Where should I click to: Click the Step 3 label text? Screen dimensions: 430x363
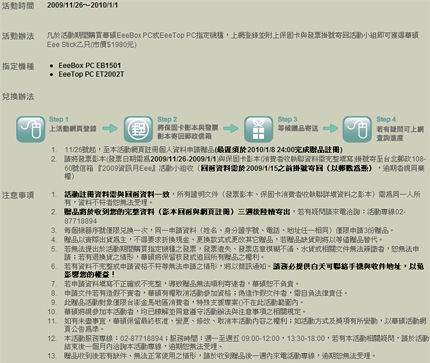[x=287, y=119]
